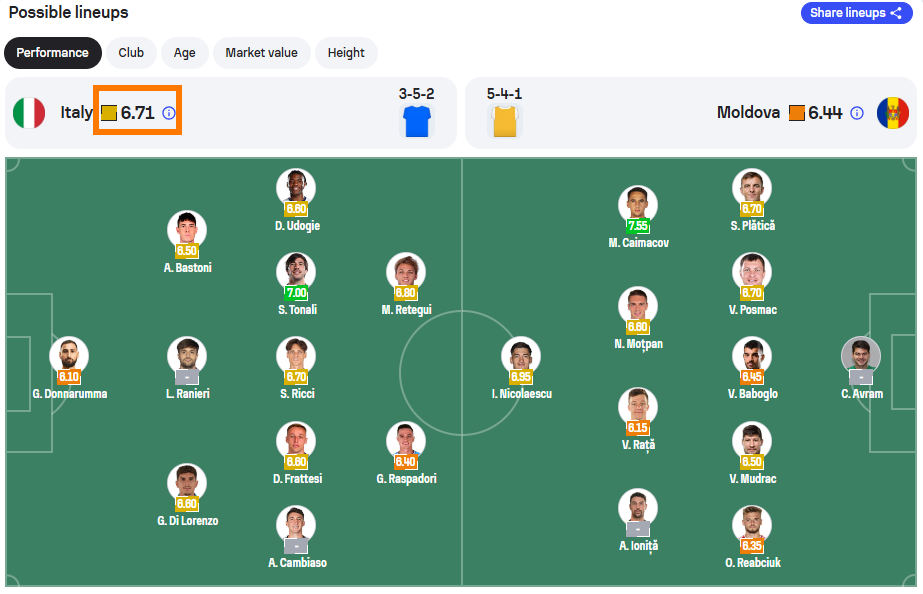Click Moldova's orange rating color swatch

tap(796, 113)
